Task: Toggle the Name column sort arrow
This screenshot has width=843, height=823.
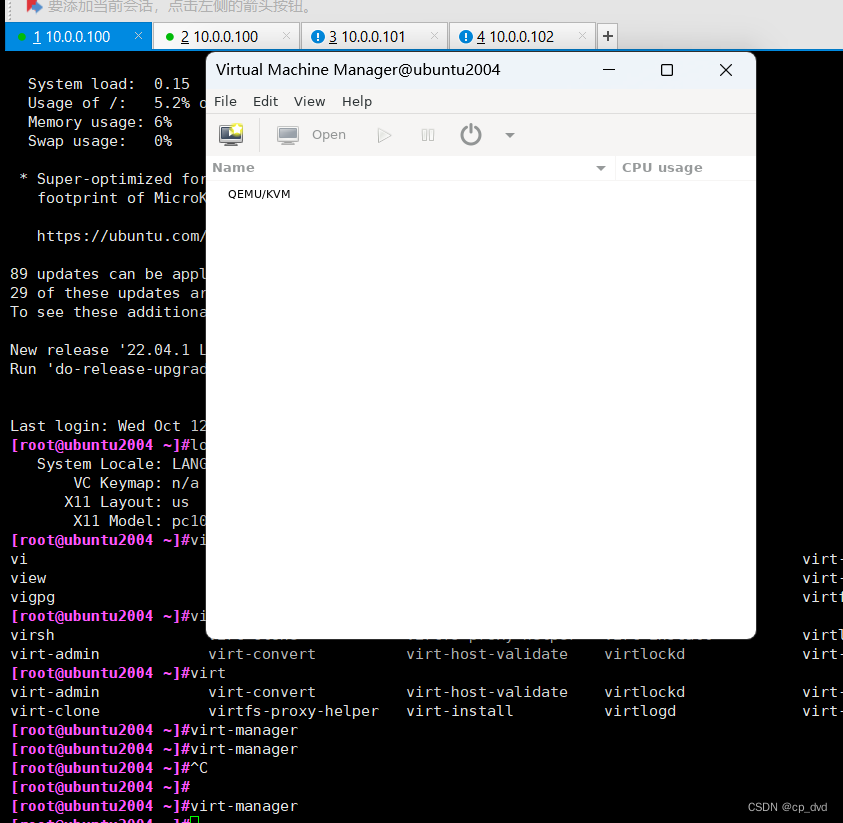Action: (x=601, y=168)
